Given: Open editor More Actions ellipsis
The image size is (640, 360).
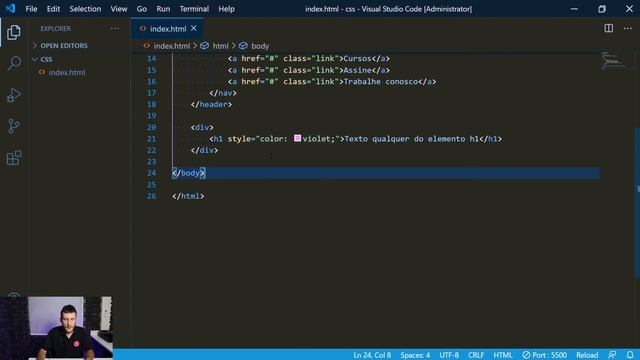Looking at the screenshot, I should 627,28.
